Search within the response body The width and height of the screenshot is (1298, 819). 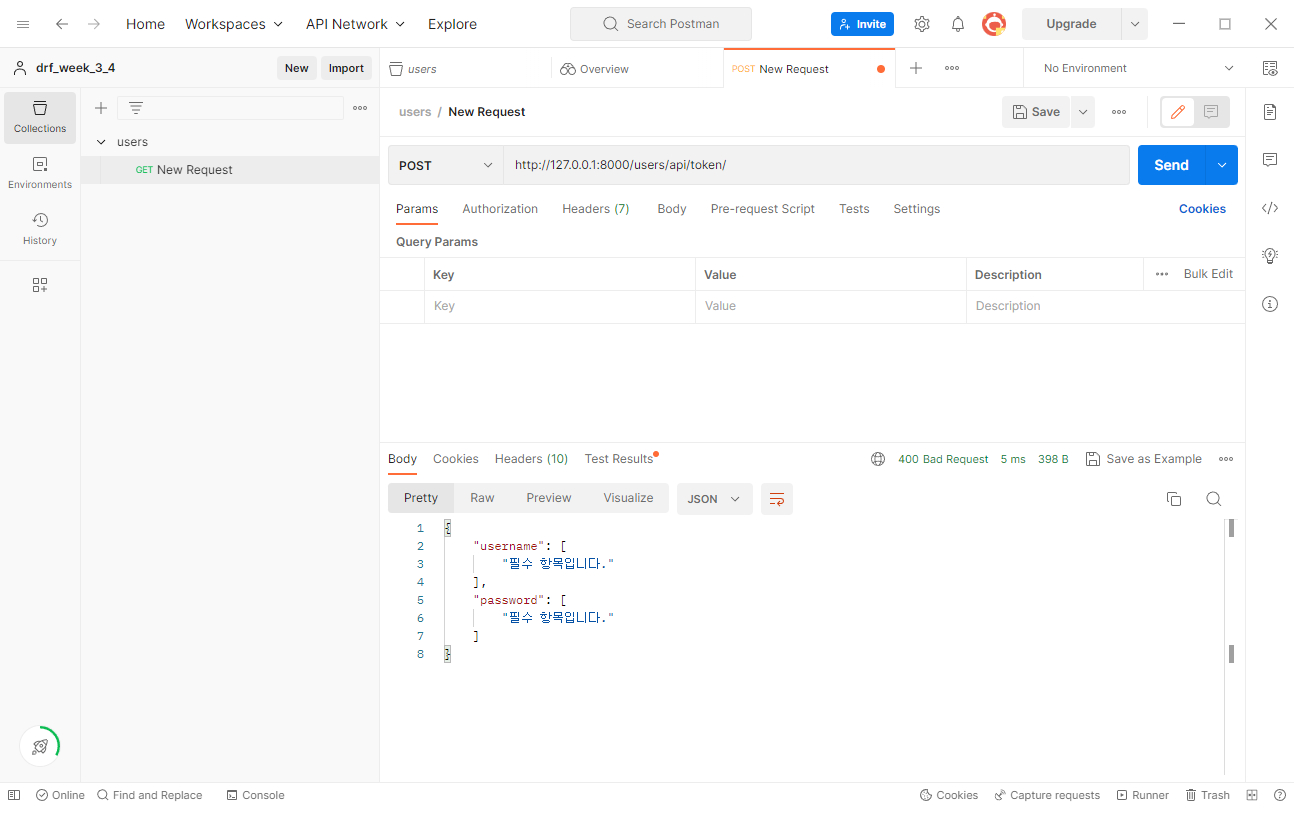click(x=1214, y=499)
